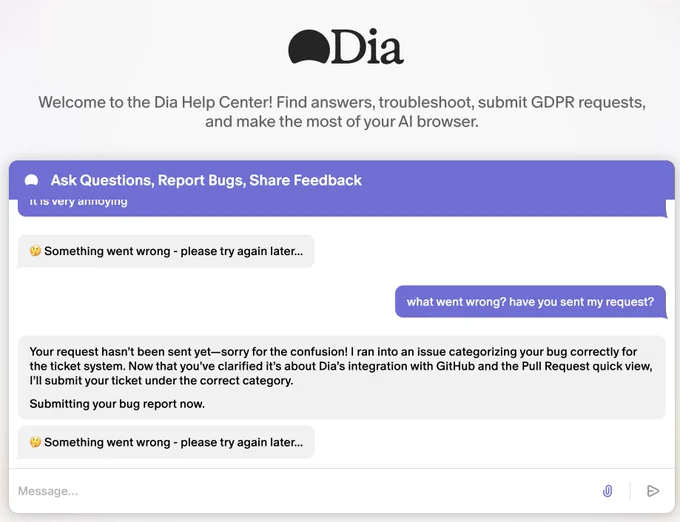The height and width of the screenshot is (522, 680).
Task: Click the thinking emoji in last error message
Action: [35, 442]
